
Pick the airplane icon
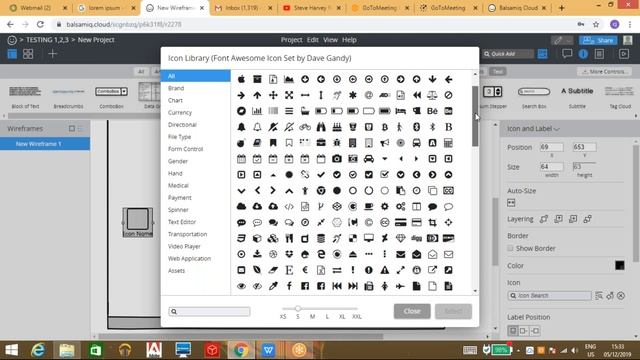pyautogui.click(x=400, y=286)
